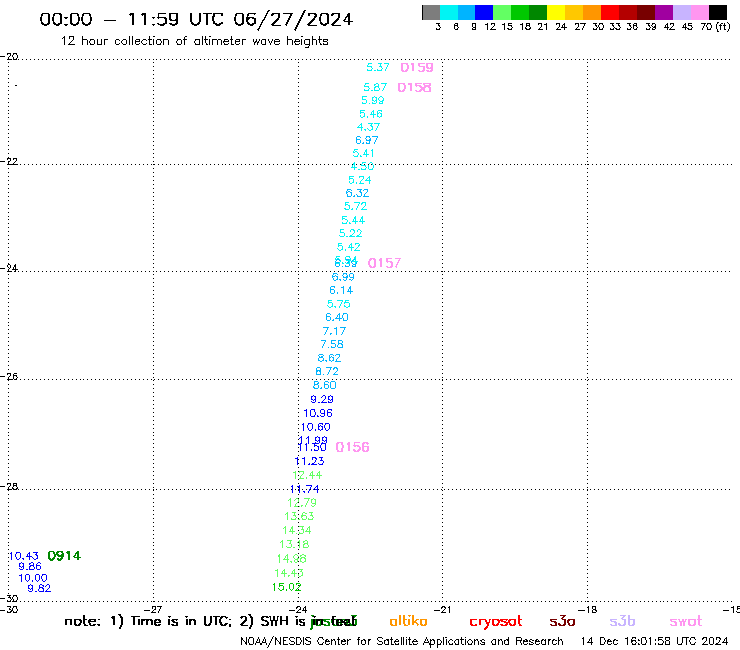Click the value 5.24
The height and width of the screenshot is (650, 740).
pyautogui.click(x=360, y=180)
